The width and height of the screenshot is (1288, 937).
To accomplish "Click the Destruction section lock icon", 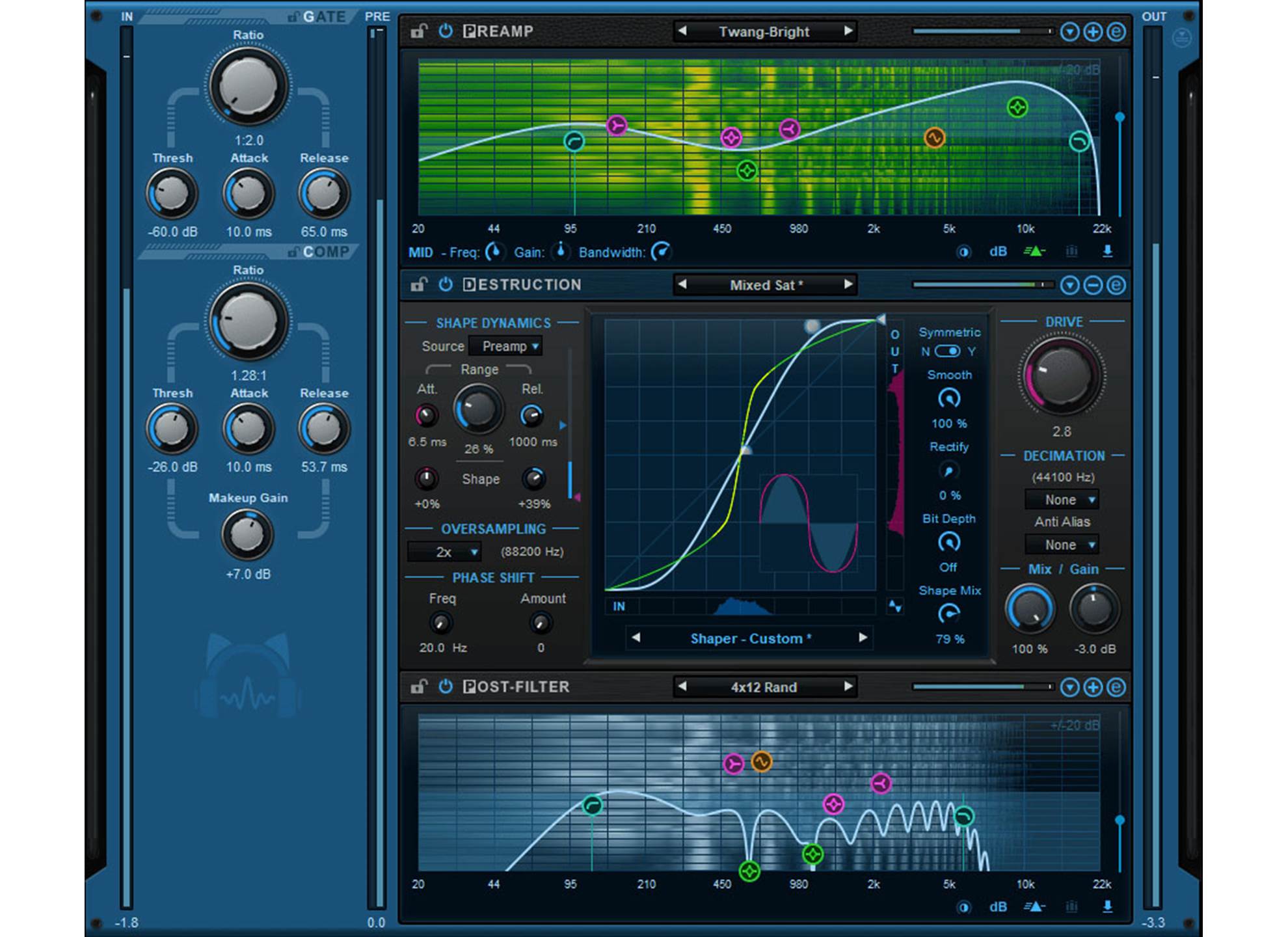I will click(x=418, y=284).
